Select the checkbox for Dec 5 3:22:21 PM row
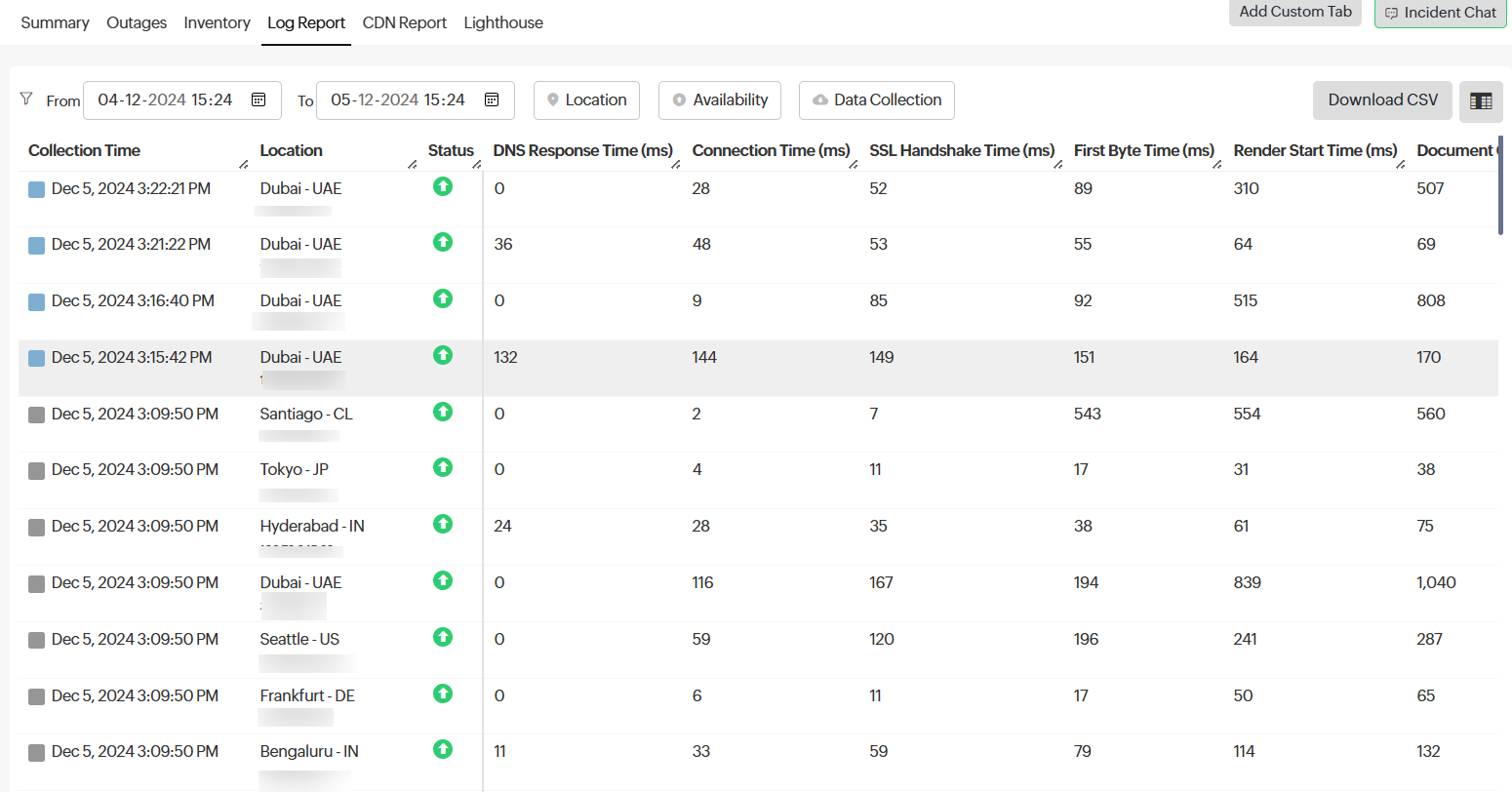Image resolution: width=1512 pixels, height=792 pixels. [36, 189]
